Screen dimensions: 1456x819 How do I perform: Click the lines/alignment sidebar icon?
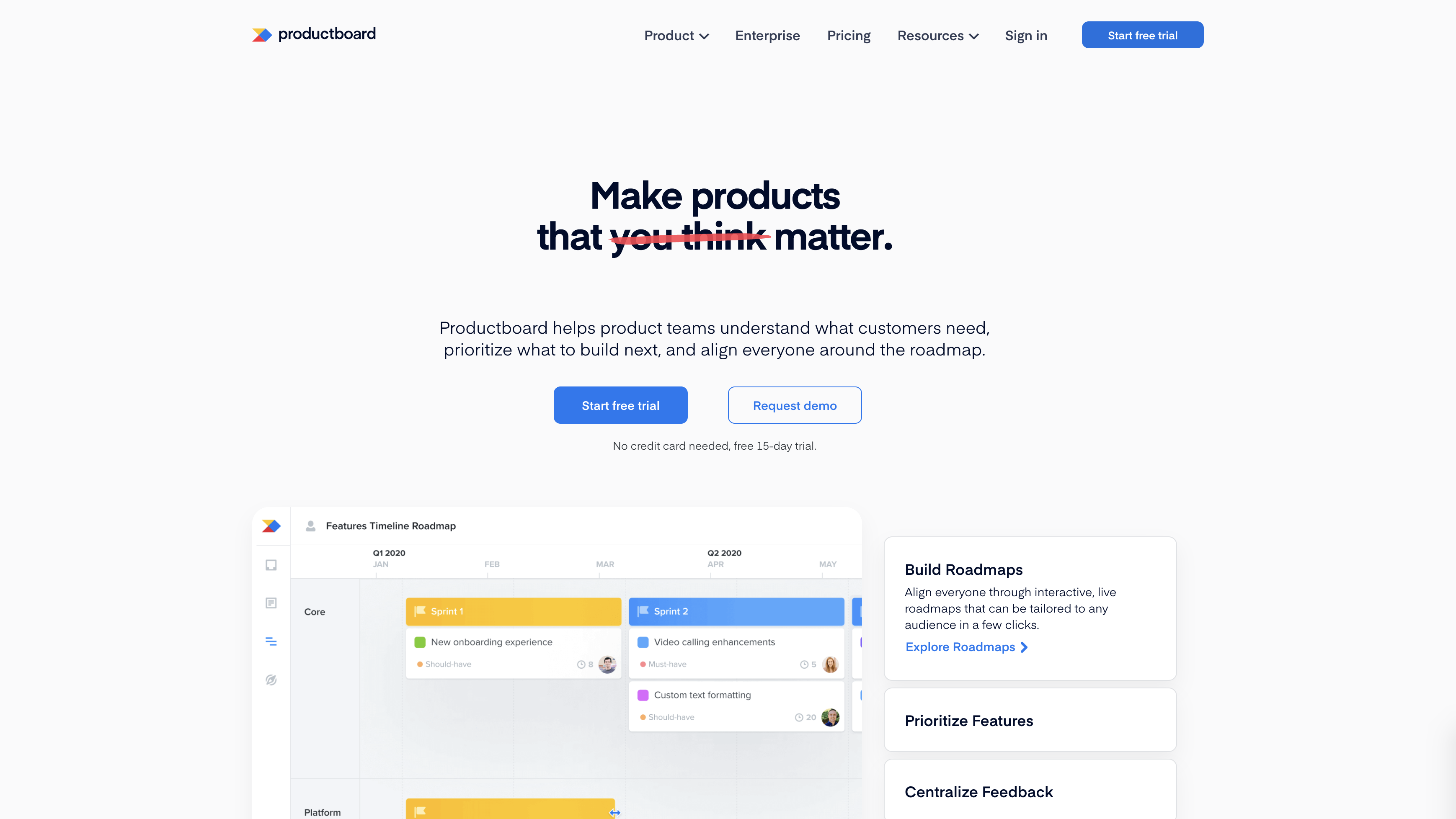point(272,641)
